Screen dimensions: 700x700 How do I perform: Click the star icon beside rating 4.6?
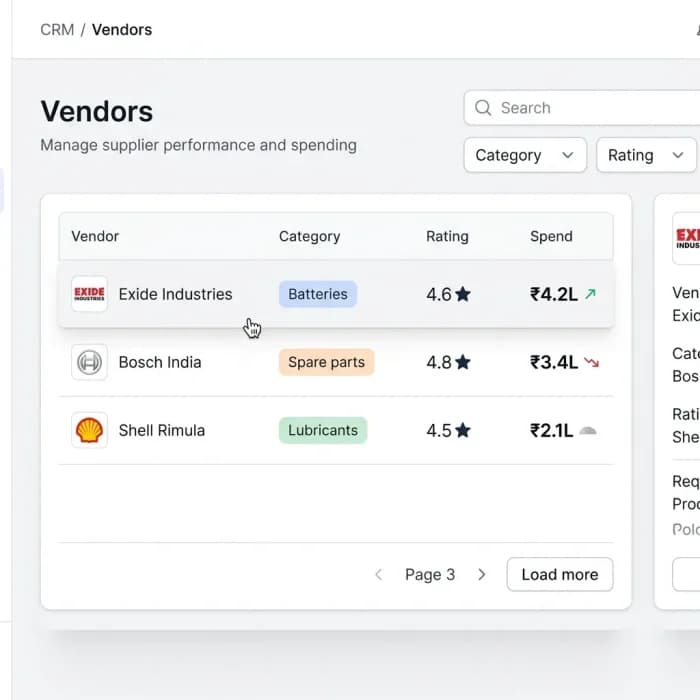click(463, 294)
